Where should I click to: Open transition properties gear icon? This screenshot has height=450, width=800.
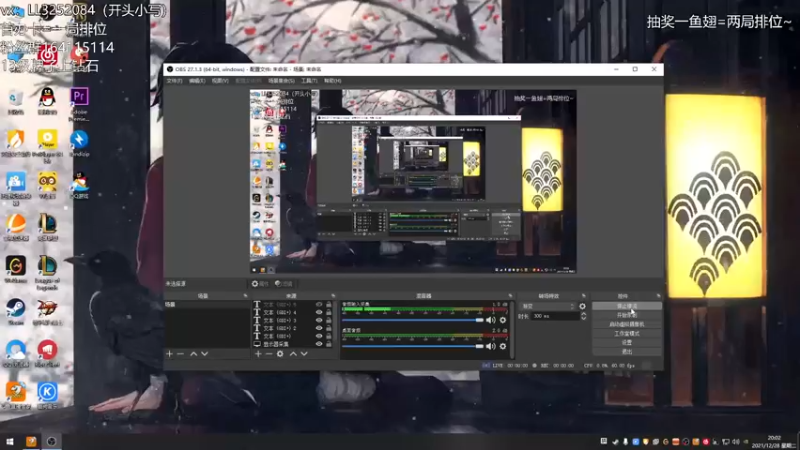pos(583,306)
